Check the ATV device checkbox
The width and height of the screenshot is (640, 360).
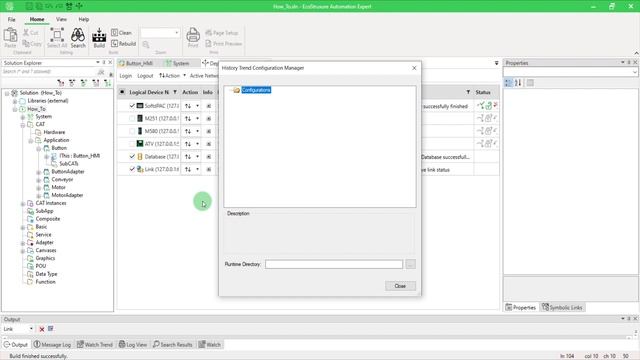(x=132, y=144)
